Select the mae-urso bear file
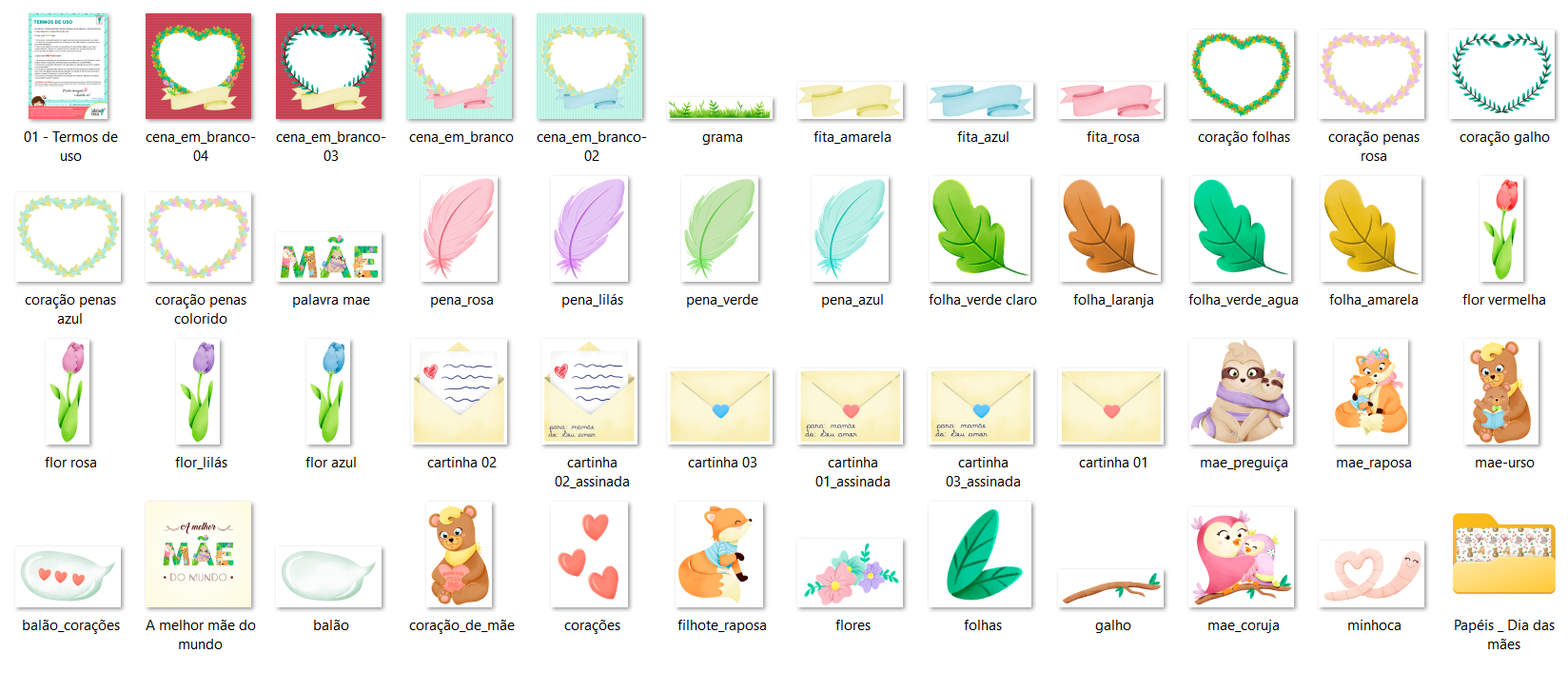 [1502, 392]
